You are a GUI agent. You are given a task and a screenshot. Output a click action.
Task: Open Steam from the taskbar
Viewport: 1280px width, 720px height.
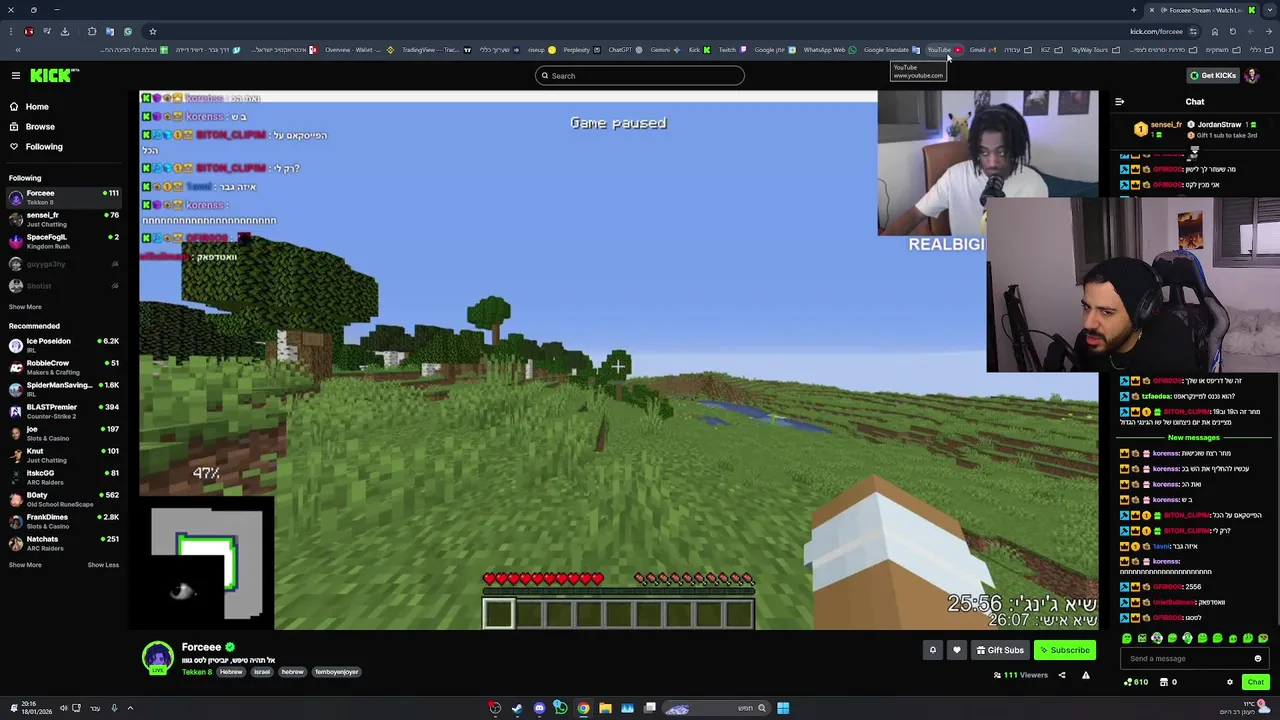pos(517,708)
